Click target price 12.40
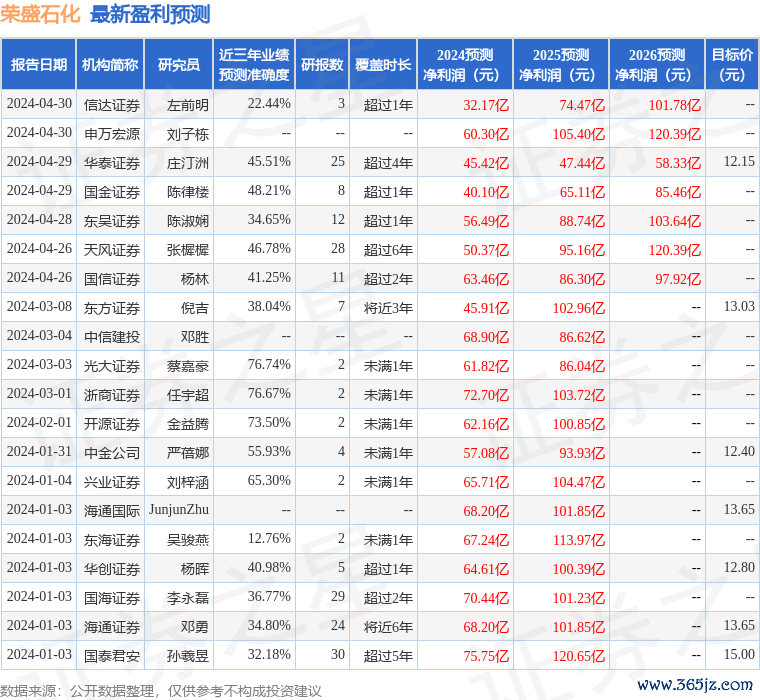This screenshot has height=700, width=760. [x=739, y=451]
